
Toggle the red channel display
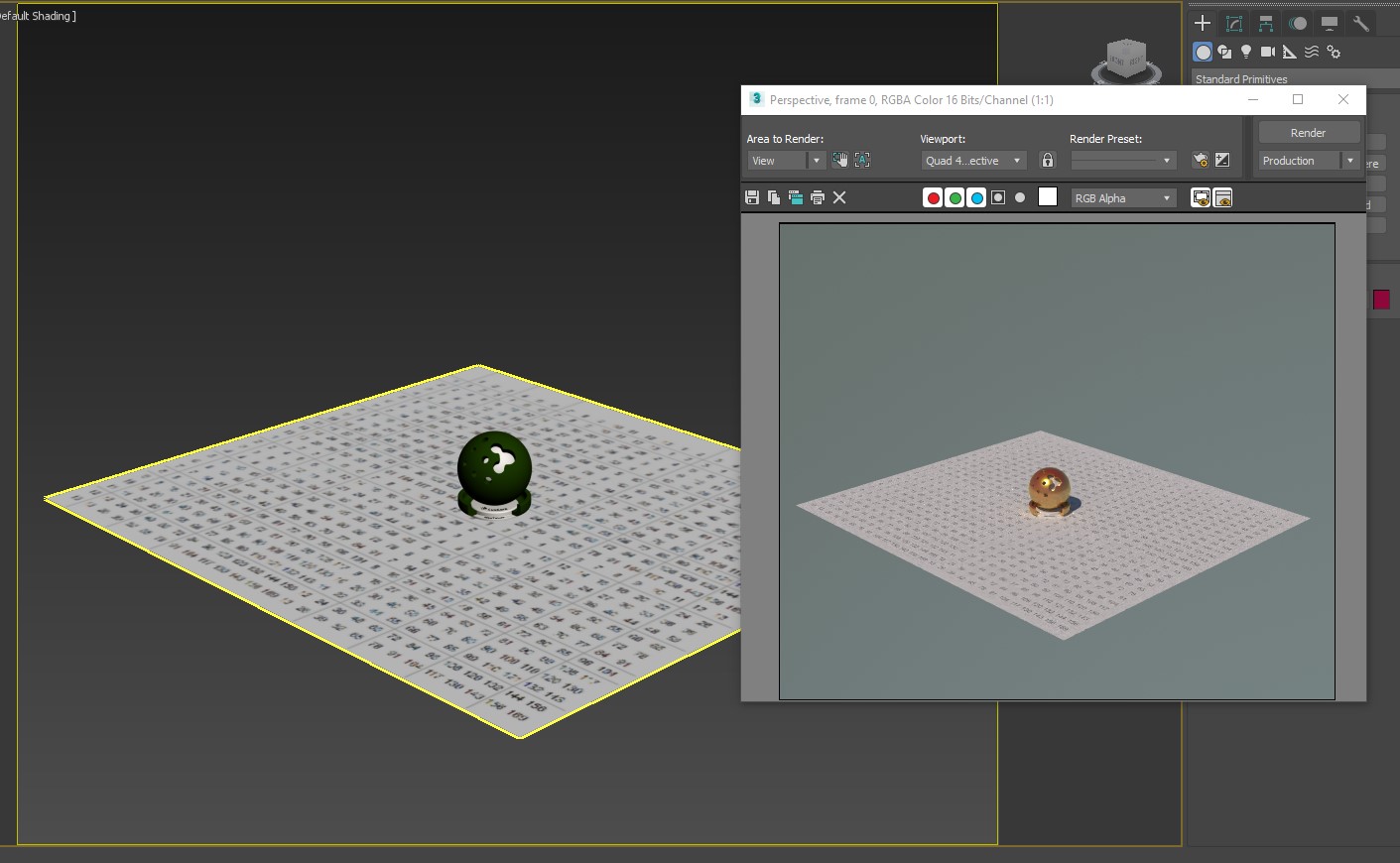tap(933, 197)
